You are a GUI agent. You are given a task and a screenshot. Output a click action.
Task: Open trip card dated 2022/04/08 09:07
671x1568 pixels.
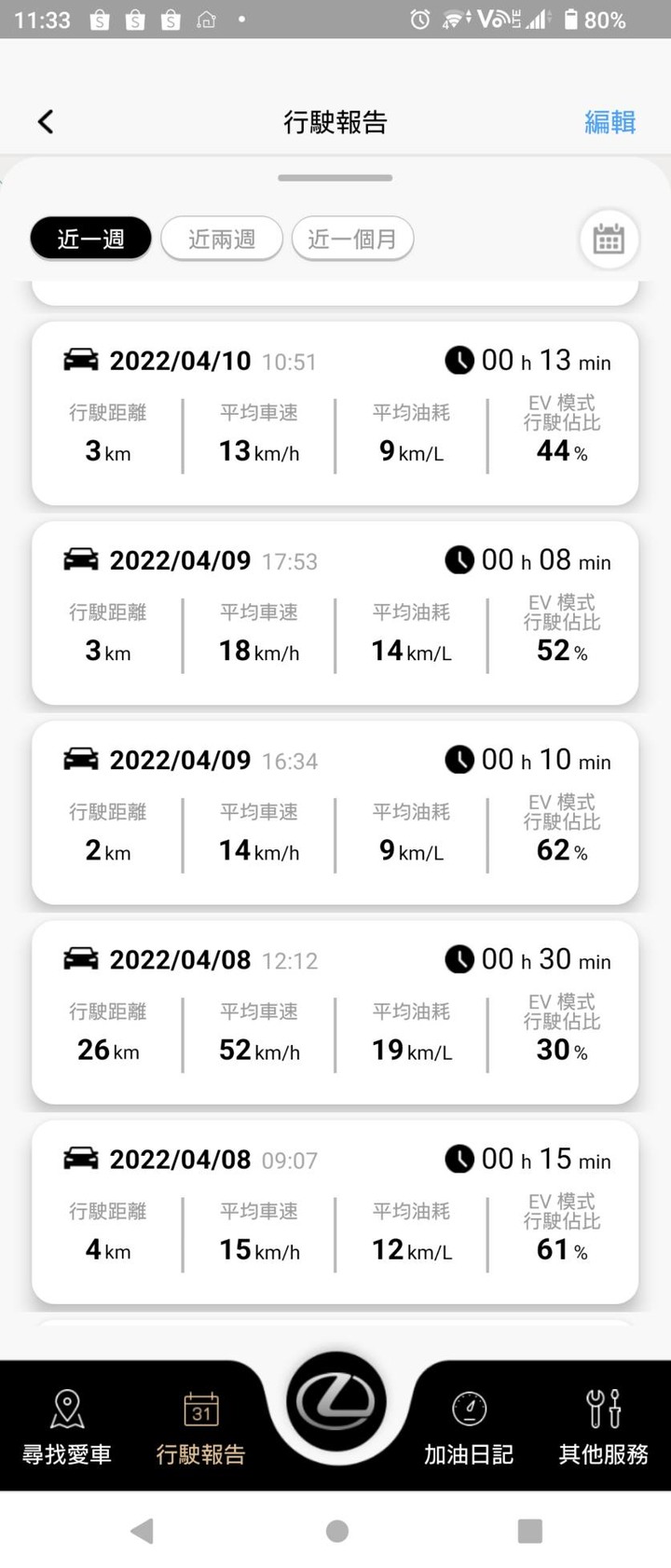pos(335,1211)
